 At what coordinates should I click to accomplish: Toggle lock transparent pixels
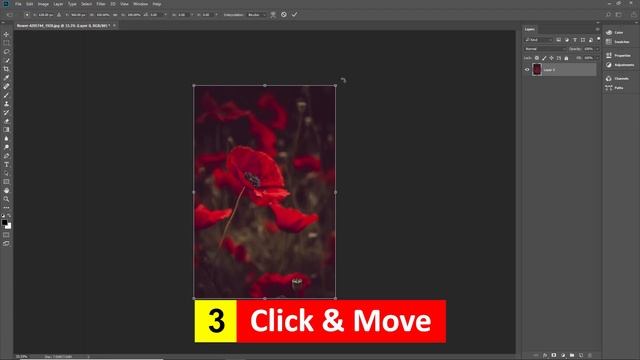click(x=537, y=58)
